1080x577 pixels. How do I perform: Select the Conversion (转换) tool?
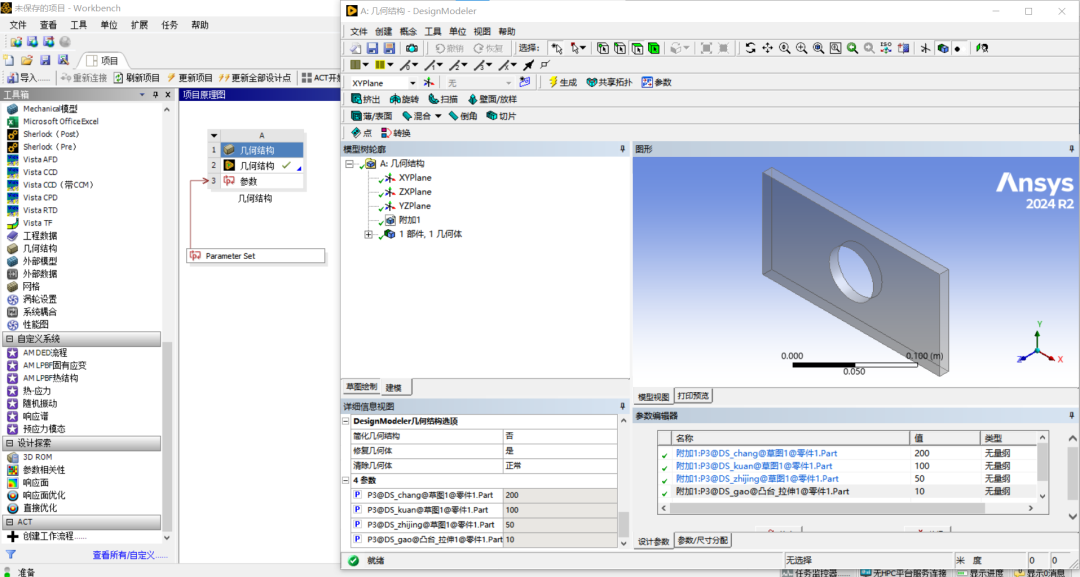coord(395,133)
